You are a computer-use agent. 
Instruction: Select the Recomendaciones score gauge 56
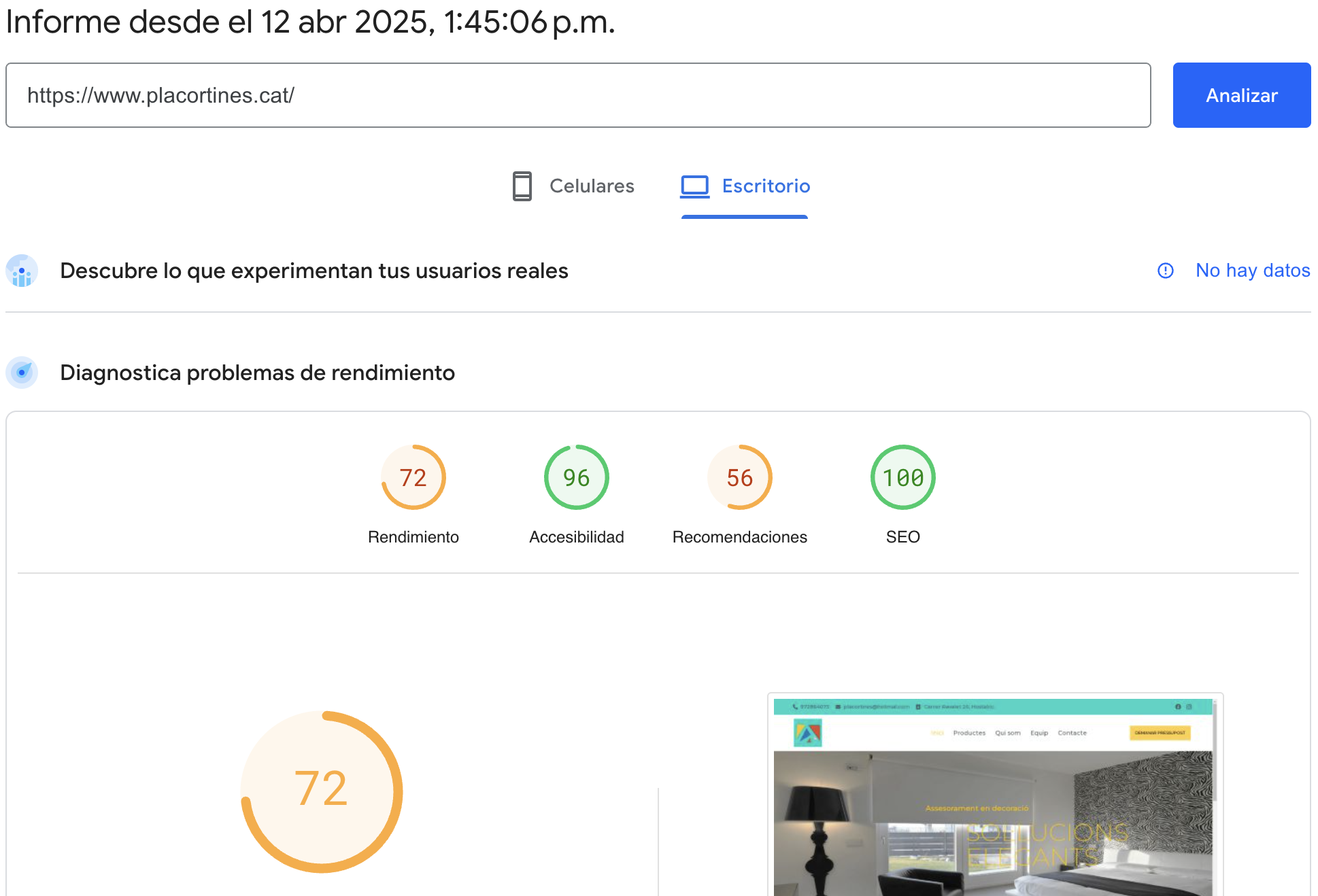pyautogui.click(x=739, y=477)
